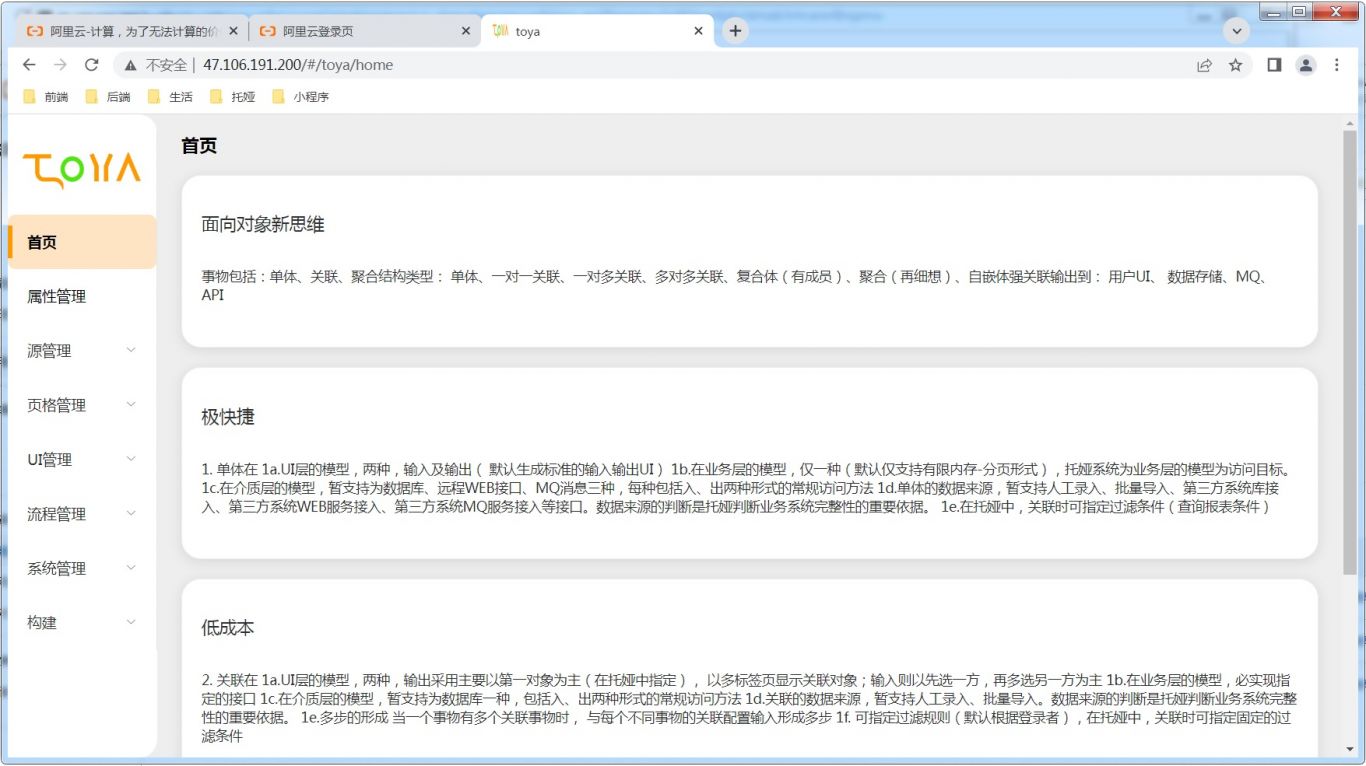
Task: Open the tab search dropdown arrow
Action: point(1237,31)
